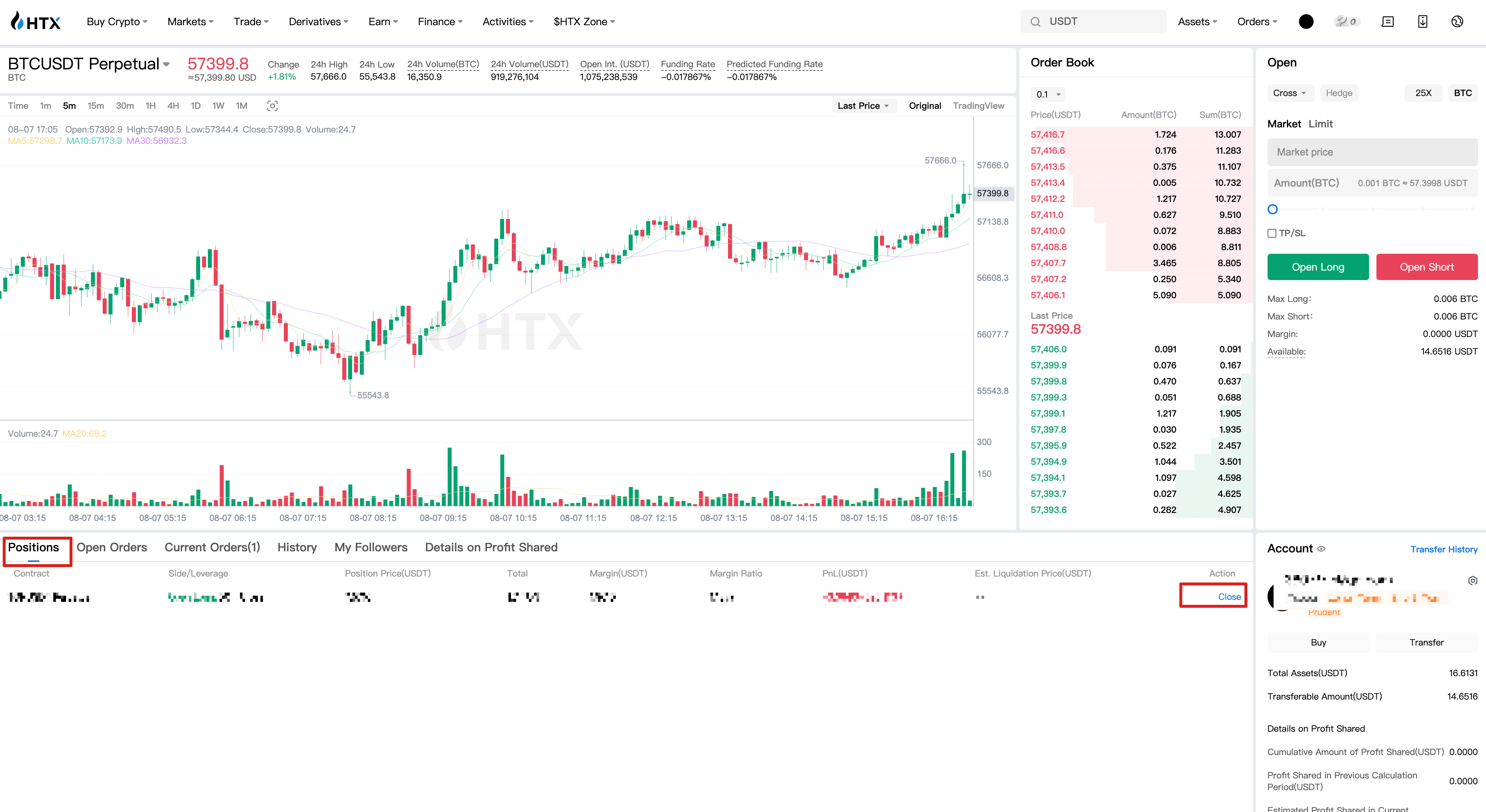Image resolution: width=1486 pixels, height=812 pixels.
Task: Open the Current Orders(1) tab
Action: pos(212,547)
